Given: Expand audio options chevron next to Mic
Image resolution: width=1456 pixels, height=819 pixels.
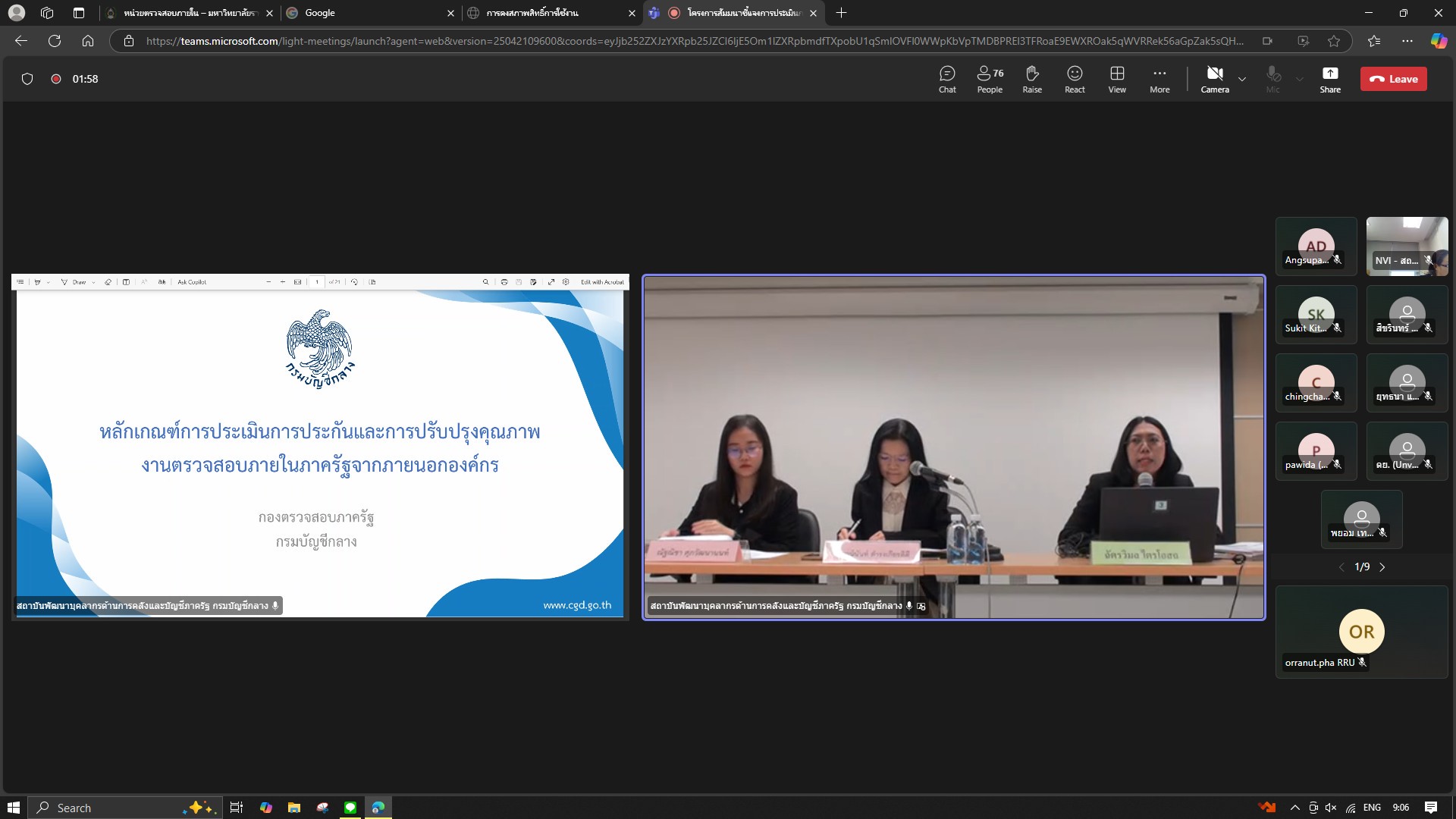Looking at the screenshot, I should pyautogui.click(x=1300, y=79).
